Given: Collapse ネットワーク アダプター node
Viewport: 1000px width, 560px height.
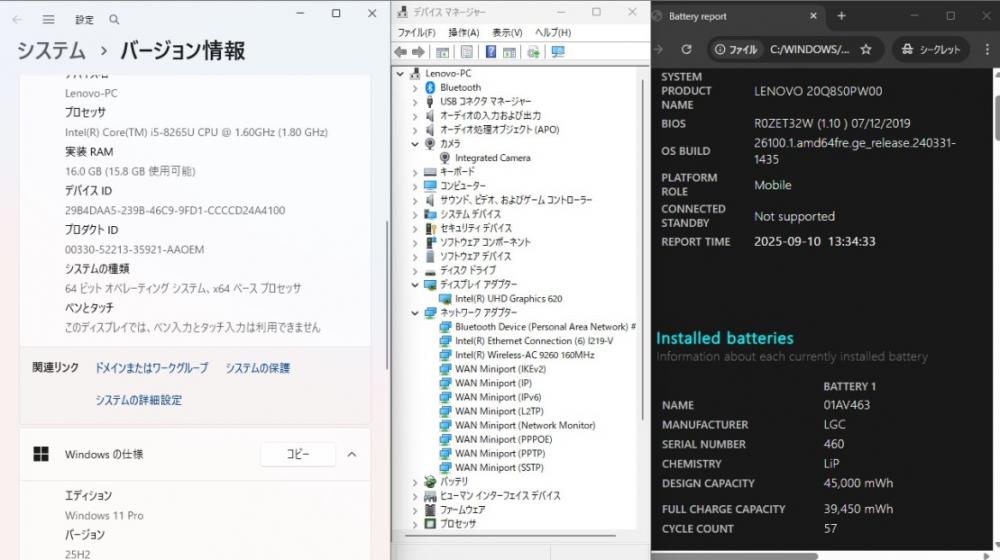Looking at the screenshot, I should coord(415,313).
